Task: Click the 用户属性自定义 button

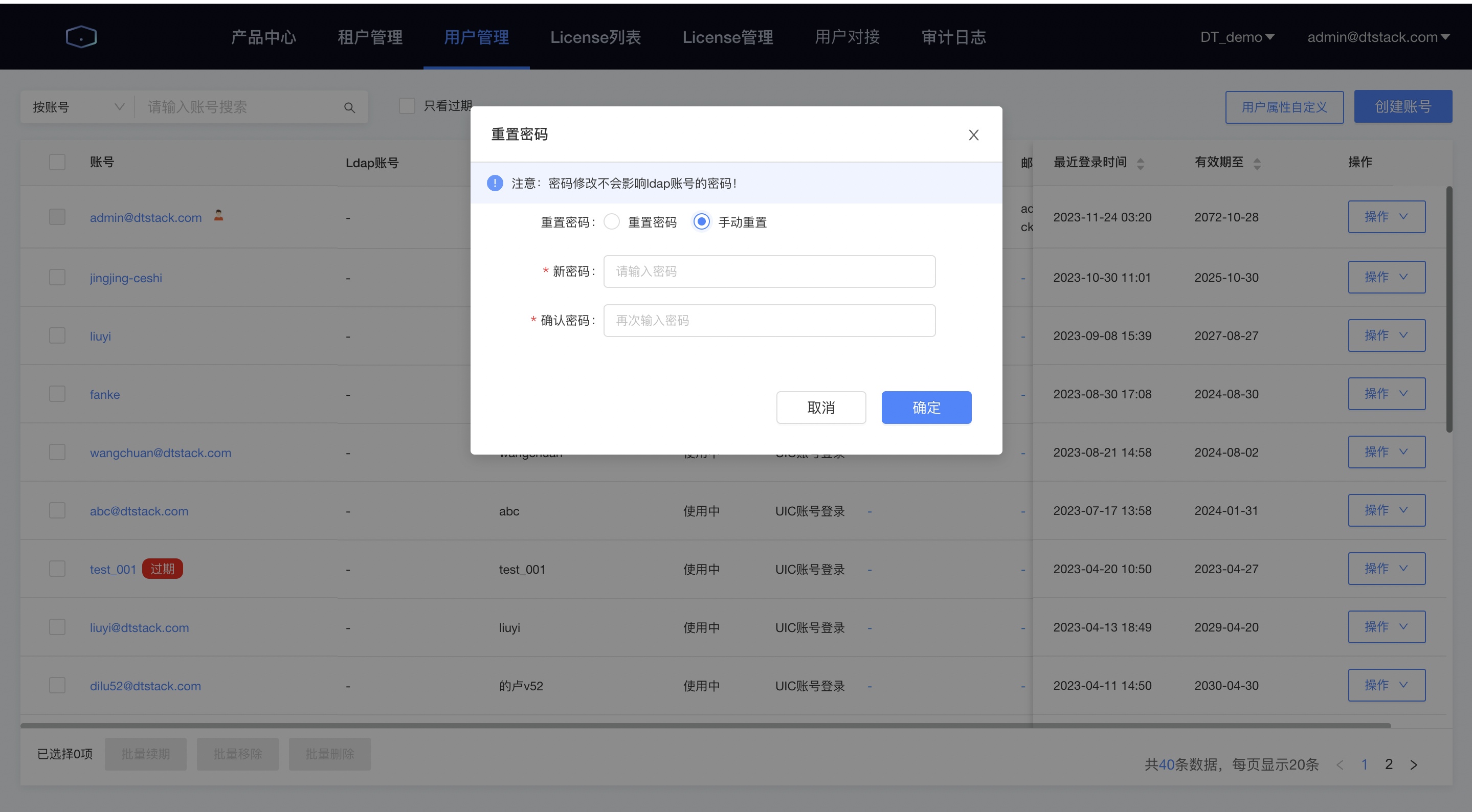Action: pyautogui.click(x=1284, y=107)
